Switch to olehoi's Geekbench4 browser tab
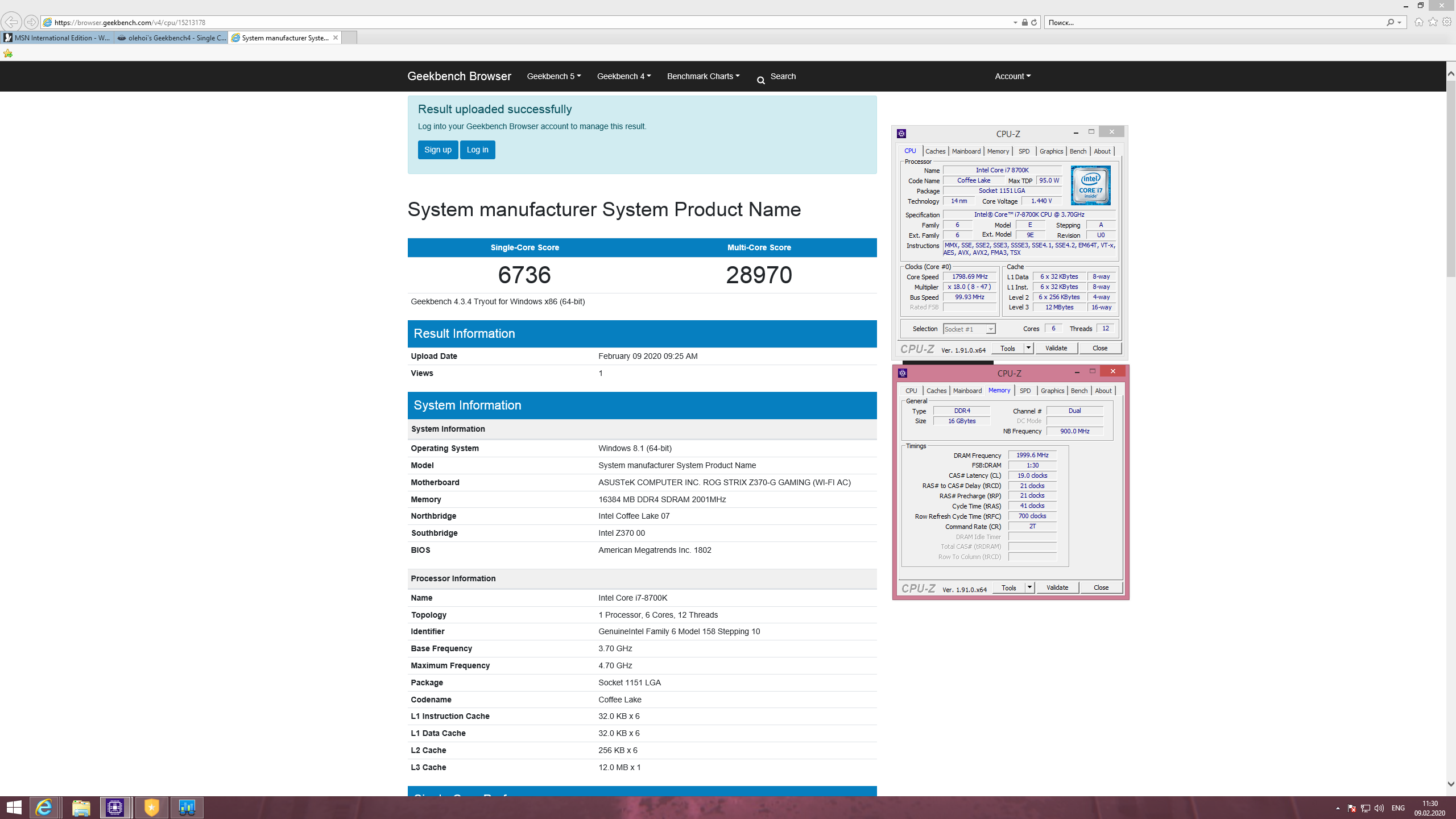The height and width of the screenshot is (819, 1456). click(x=171, y=38)
